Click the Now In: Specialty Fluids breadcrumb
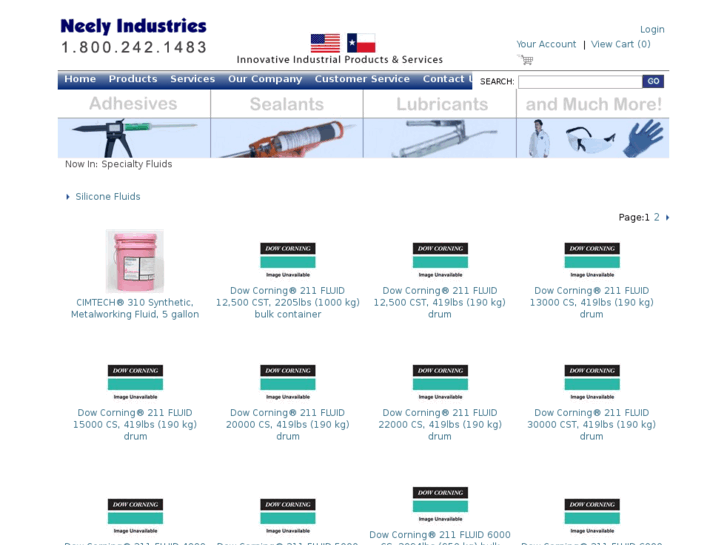Screen dimensions: 727x545 (x=118, y=164)
